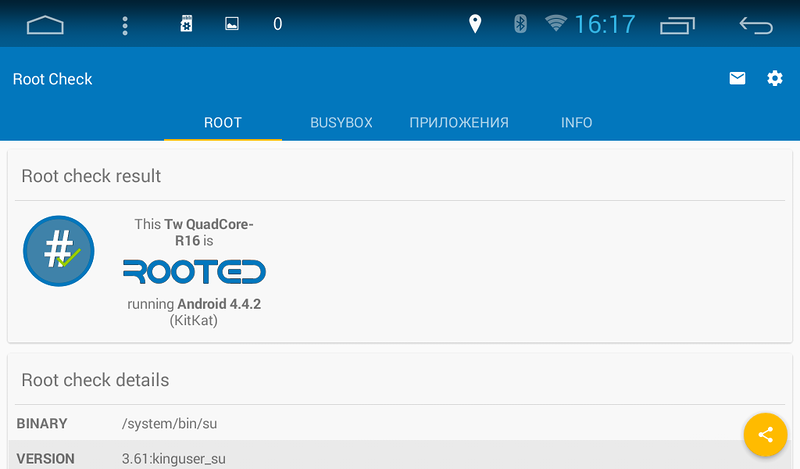Tap the (KitKat) label
Viewport: 800px width, 469px height.
point(194,320)
